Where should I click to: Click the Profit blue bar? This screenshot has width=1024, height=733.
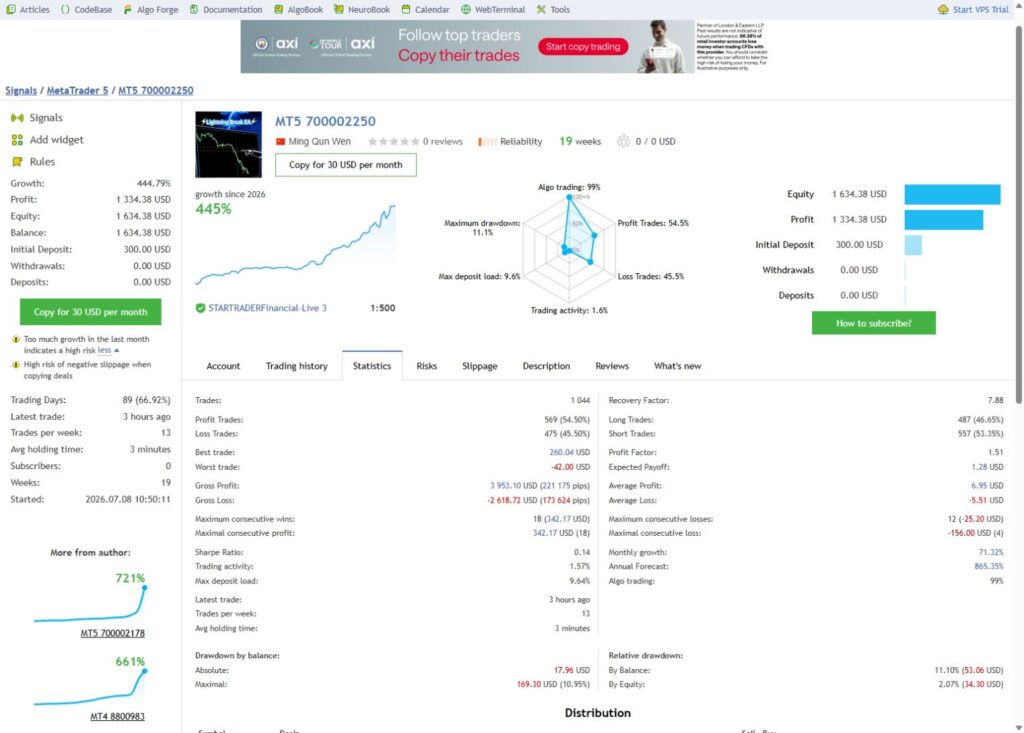pyautogui.click(x=944, y=220)
